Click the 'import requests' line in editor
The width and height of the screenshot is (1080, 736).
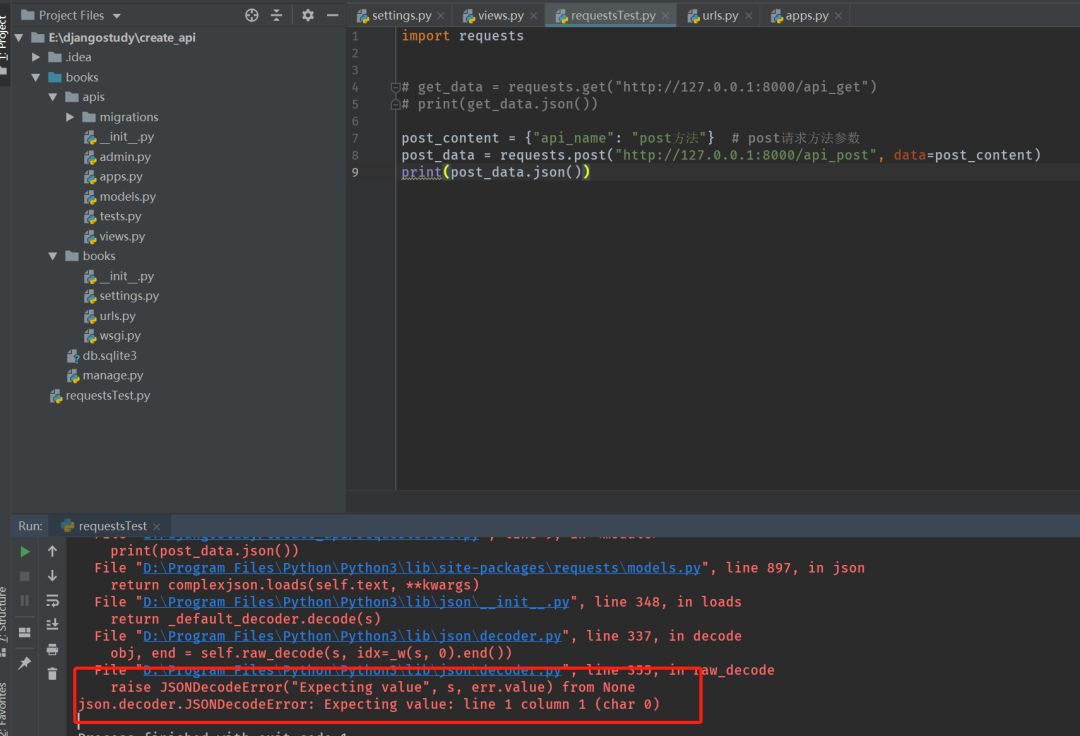pyautogui.click(x=463, y=36)
